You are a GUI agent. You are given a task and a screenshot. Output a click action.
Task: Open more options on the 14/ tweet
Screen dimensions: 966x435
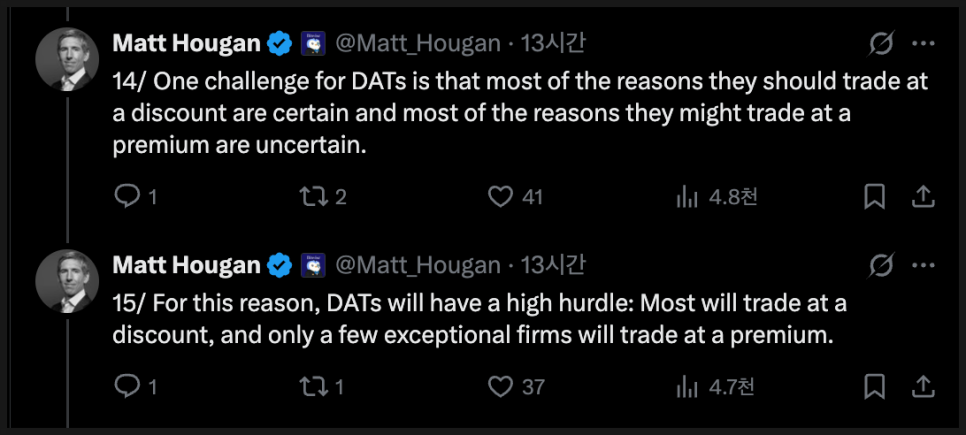pos(924,44)
